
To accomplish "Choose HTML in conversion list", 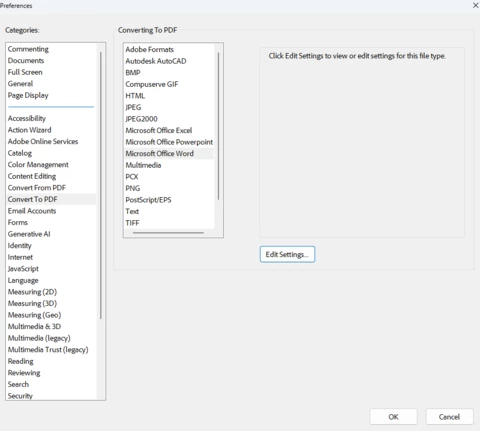I will click(135, 96).
